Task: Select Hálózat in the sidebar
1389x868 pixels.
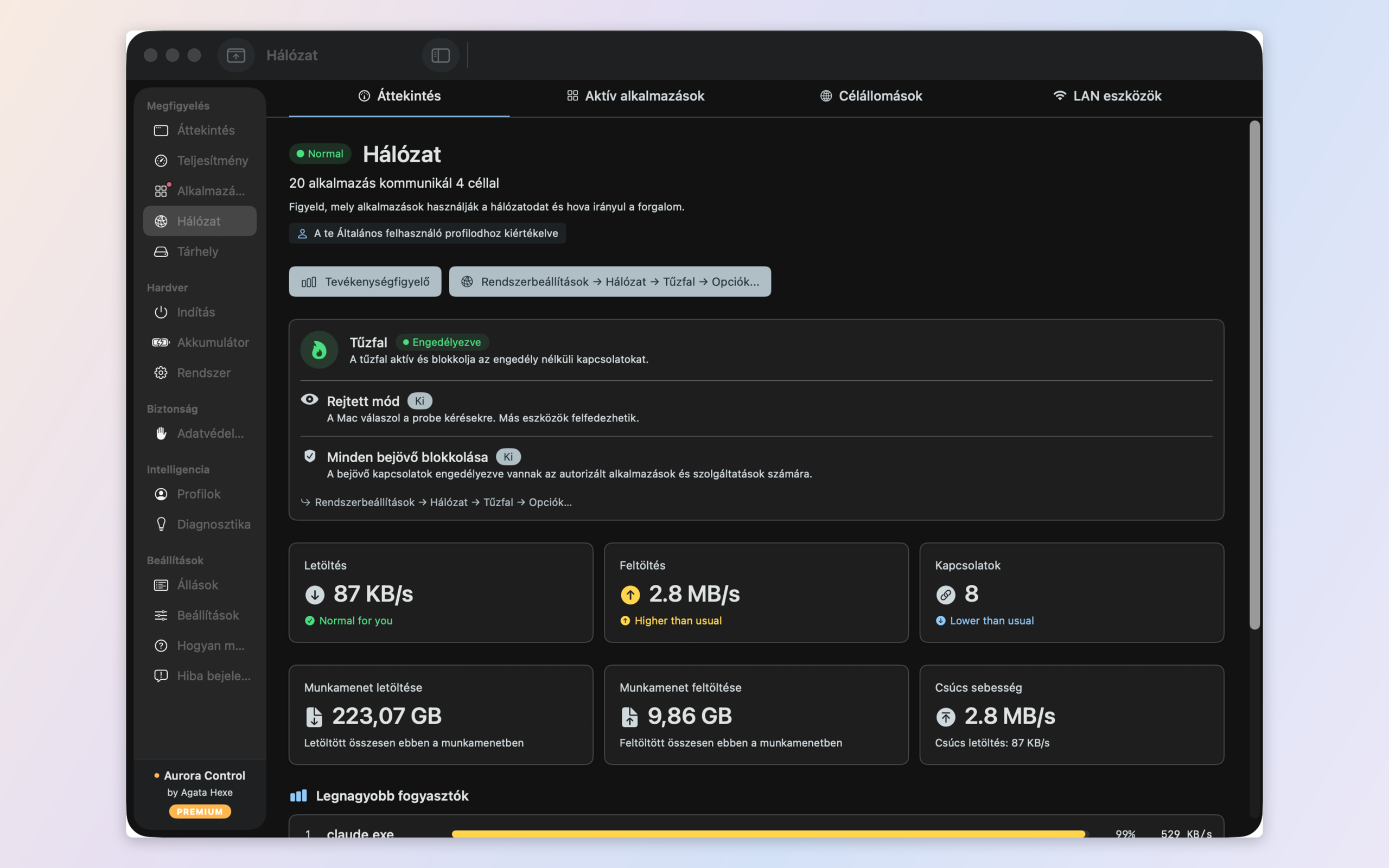Action: tap(200, 221)
